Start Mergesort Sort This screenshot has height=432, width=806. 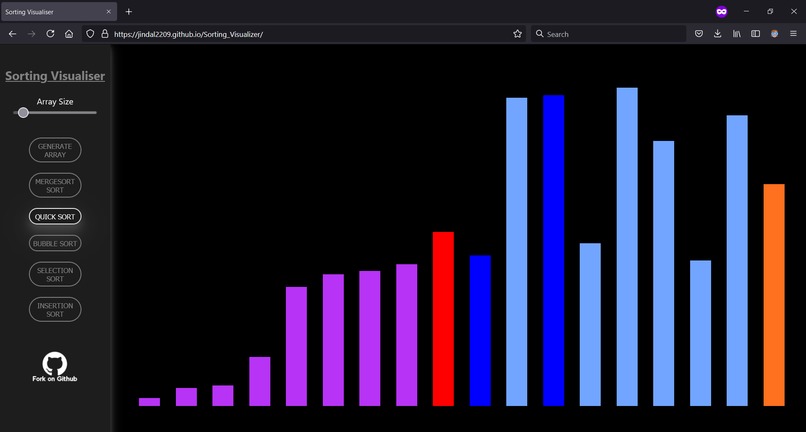tap(55, 186)
